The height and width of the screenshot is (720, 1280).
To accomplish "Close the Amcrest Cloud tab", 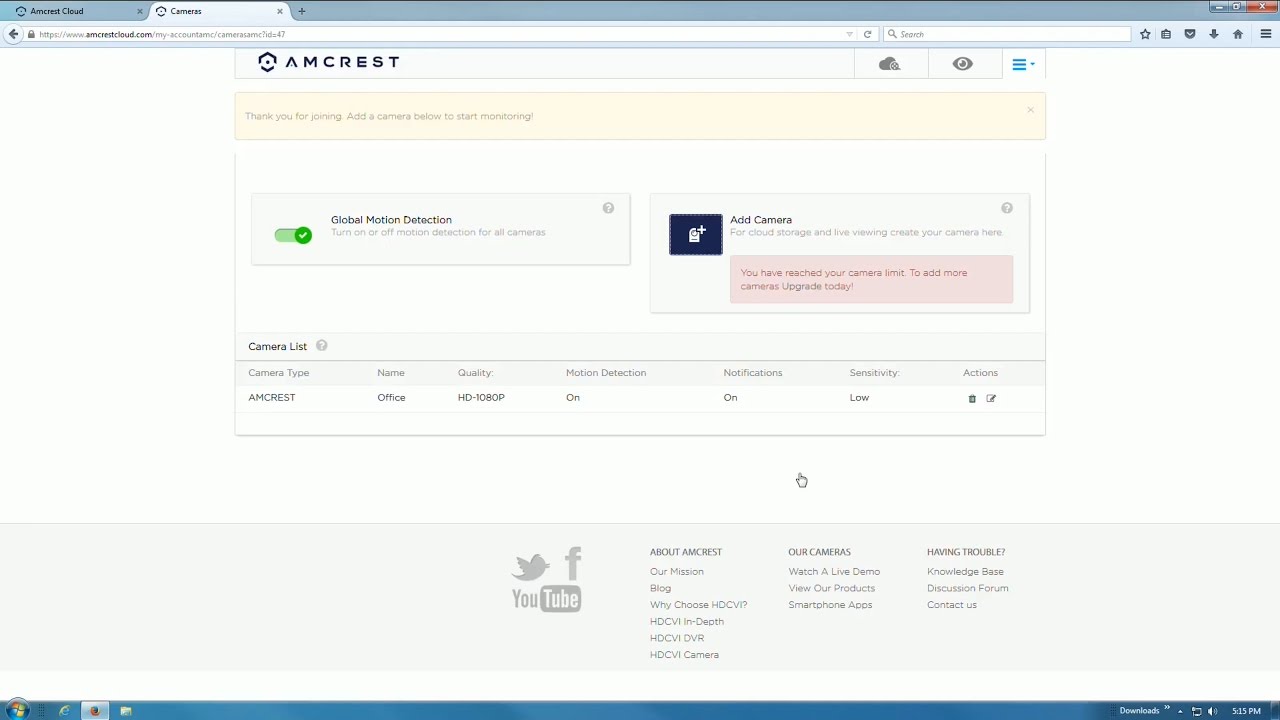I will pos(140,11).
